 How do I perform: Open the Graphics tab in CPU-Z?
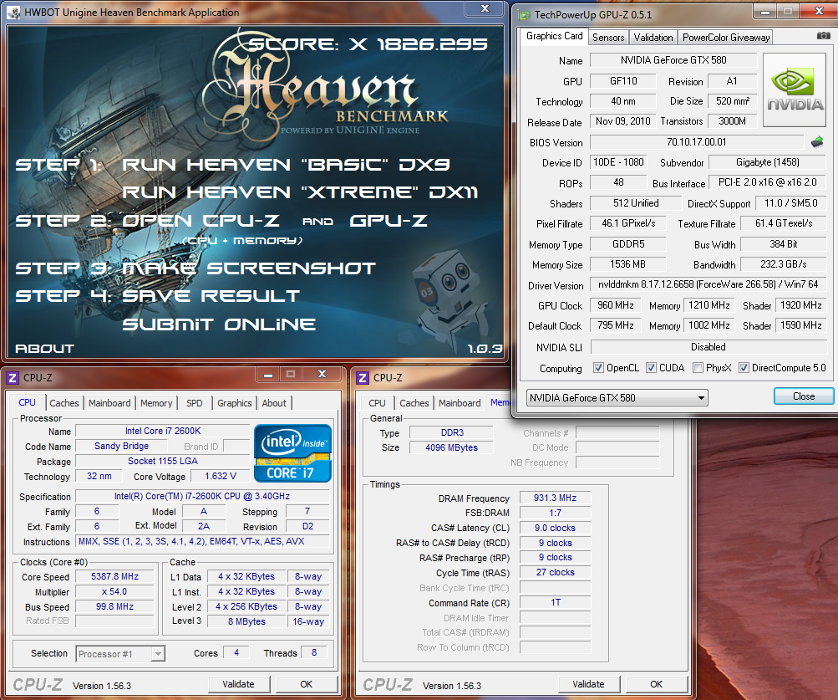click(x=234, y=403)
